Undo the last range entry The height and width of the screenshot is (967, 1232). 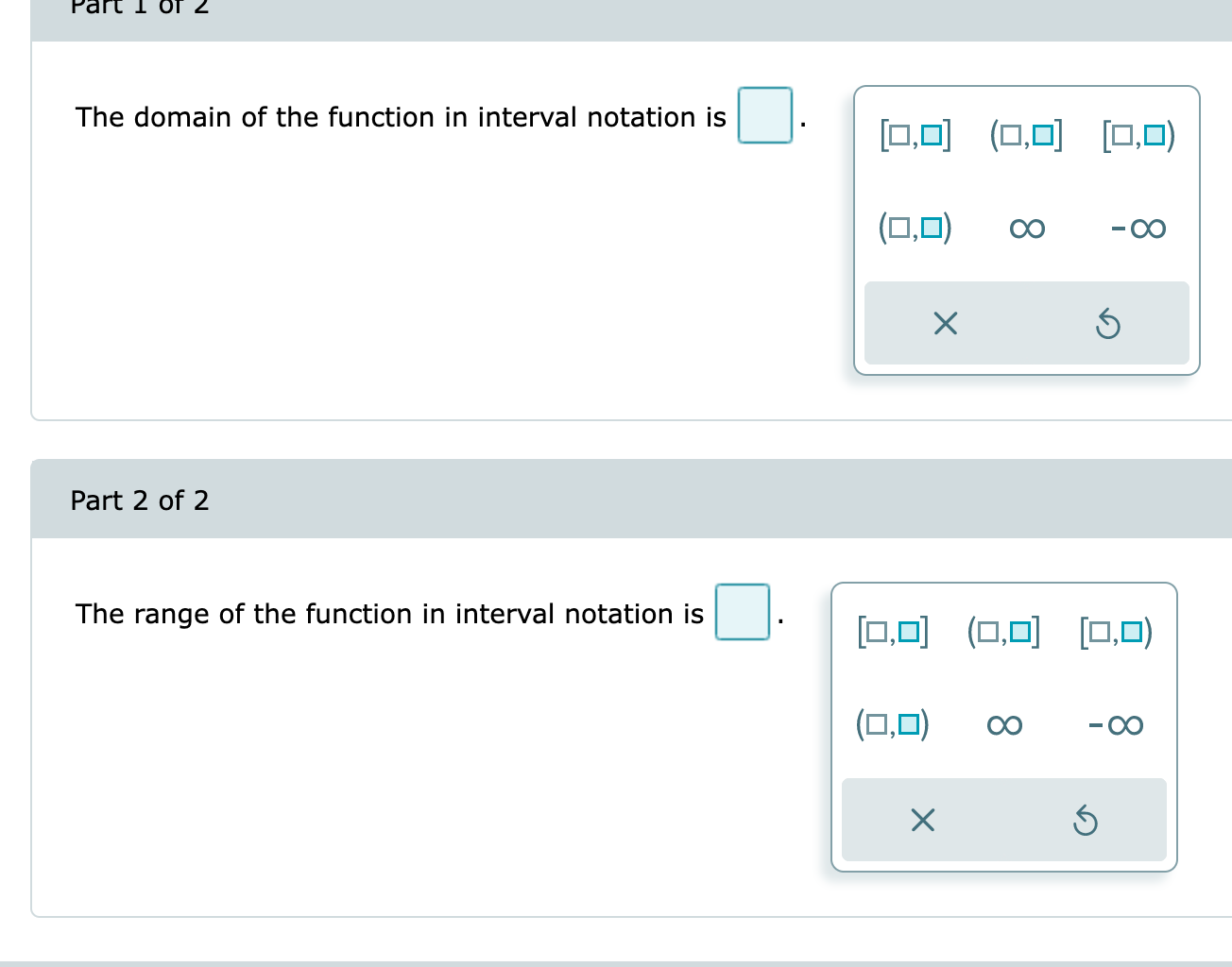1086,821
